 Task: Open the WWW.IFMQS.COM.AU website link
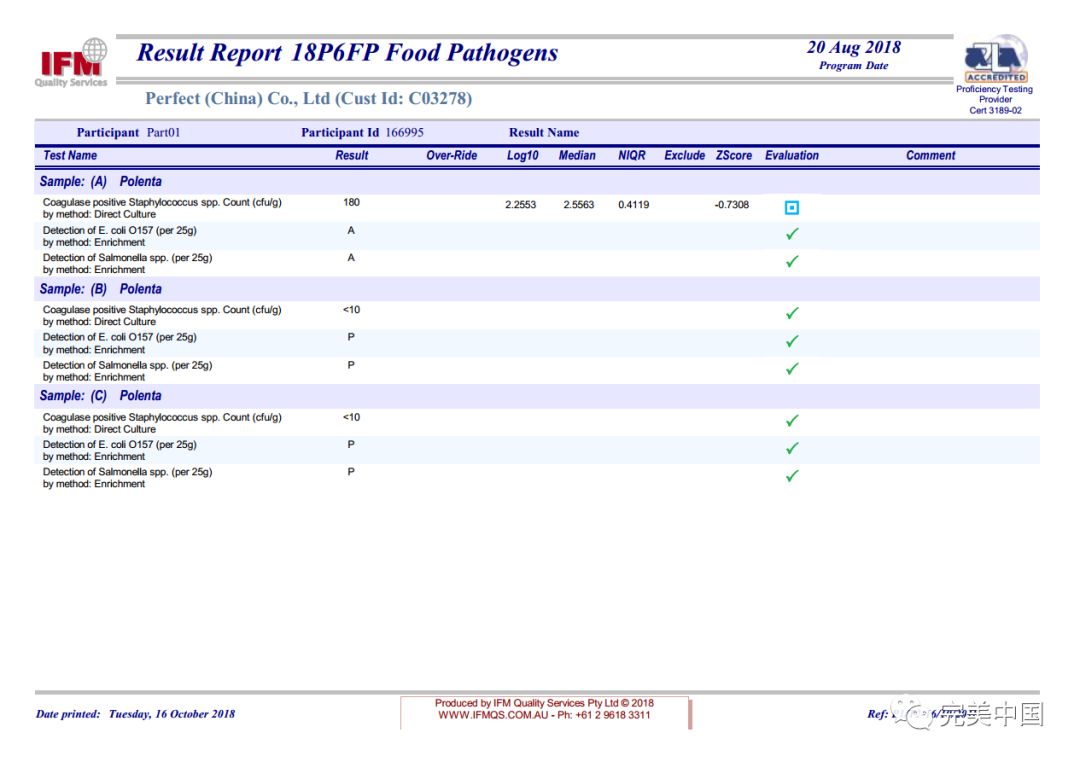tap(493, 715)
